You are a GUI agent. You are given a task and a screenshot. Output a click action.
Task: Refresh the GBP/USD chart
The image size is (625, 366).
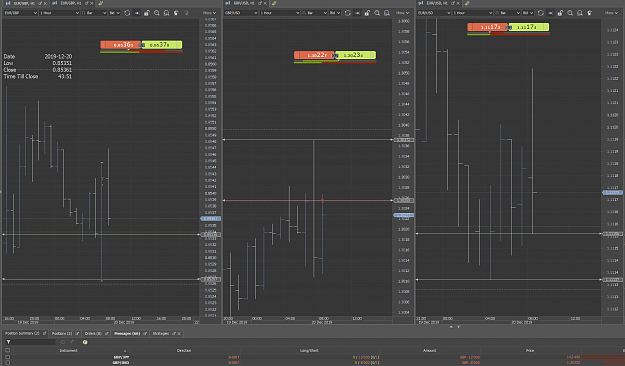click(348, 13)
